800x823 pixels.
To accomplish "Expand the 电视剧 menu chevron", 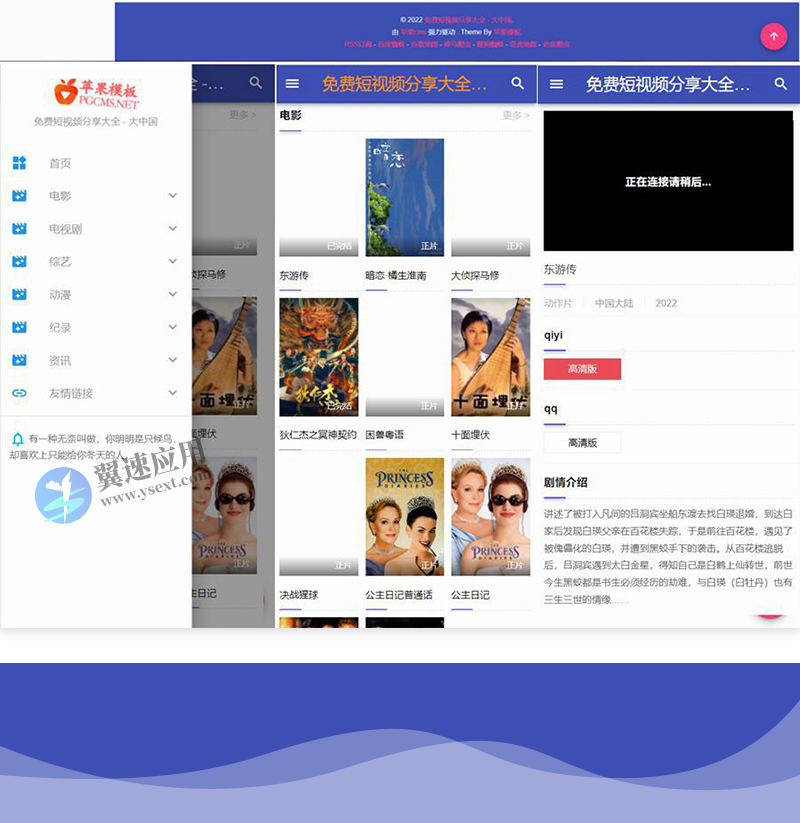I will [x=172, y=229].
